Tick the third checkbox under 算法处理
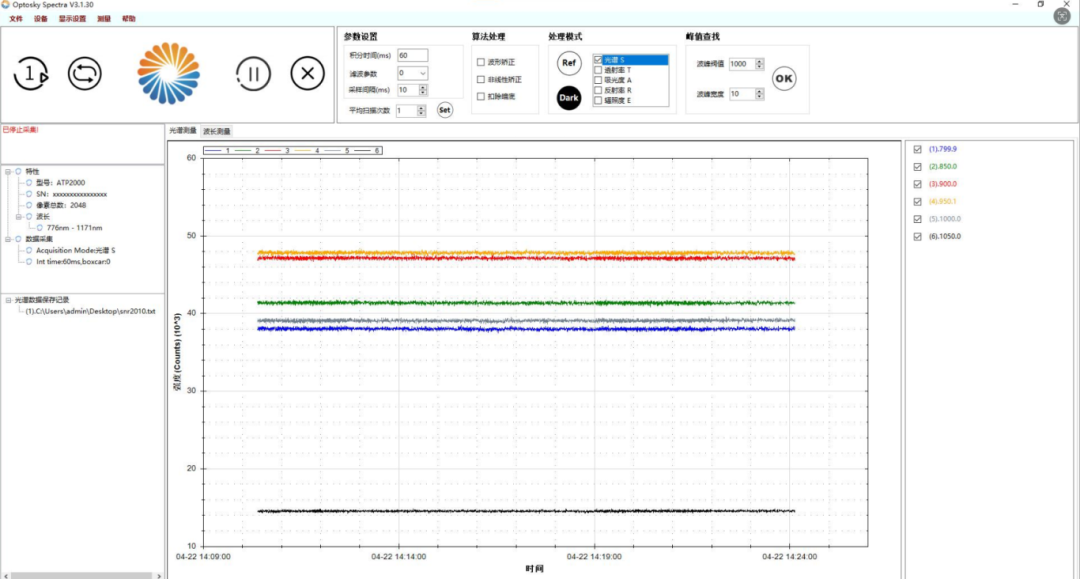 pos(481,96)
